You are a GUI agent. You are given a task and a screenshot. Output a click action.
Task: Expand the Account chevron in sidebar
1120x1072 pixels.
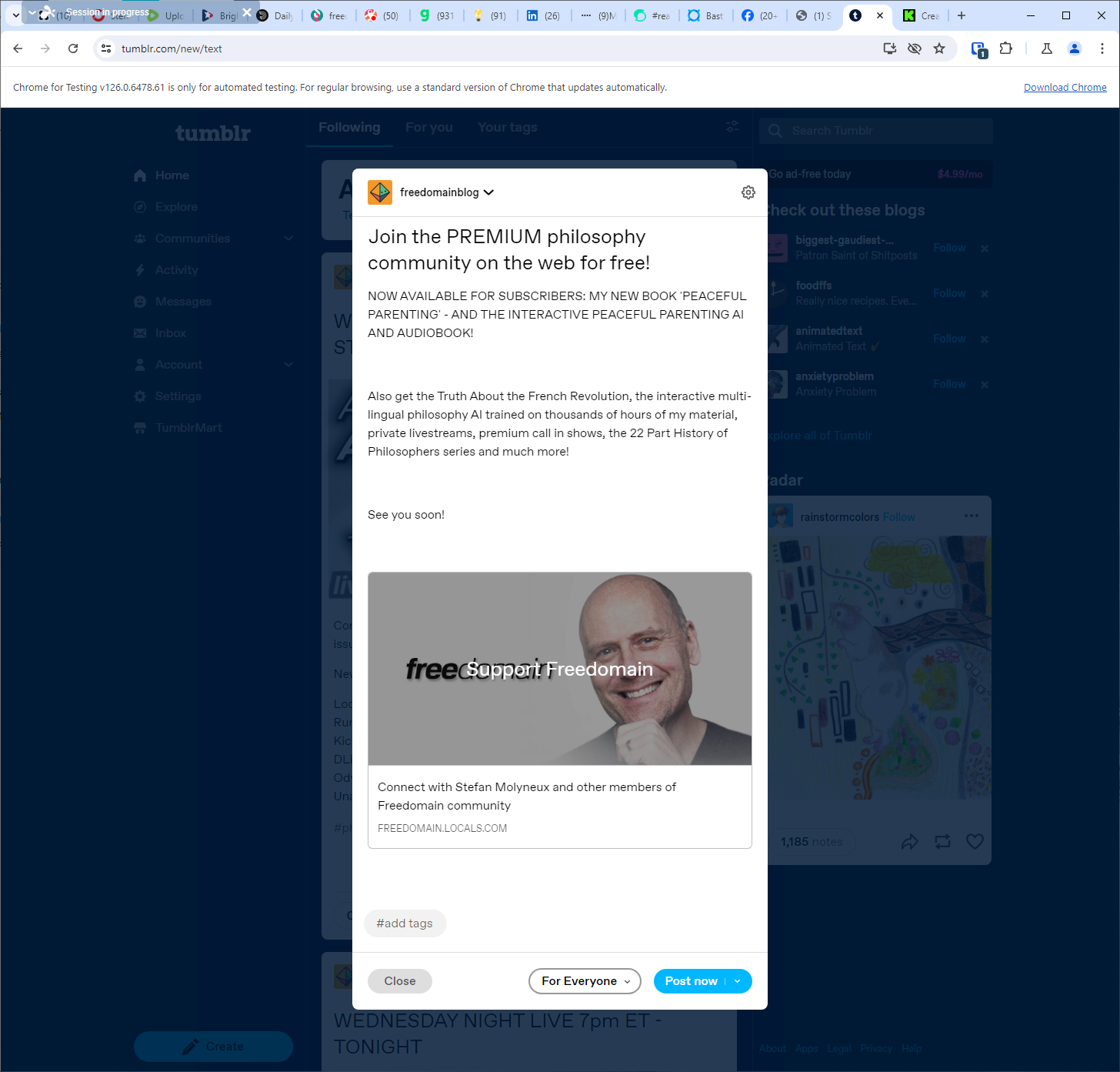(x=288, y=365)
